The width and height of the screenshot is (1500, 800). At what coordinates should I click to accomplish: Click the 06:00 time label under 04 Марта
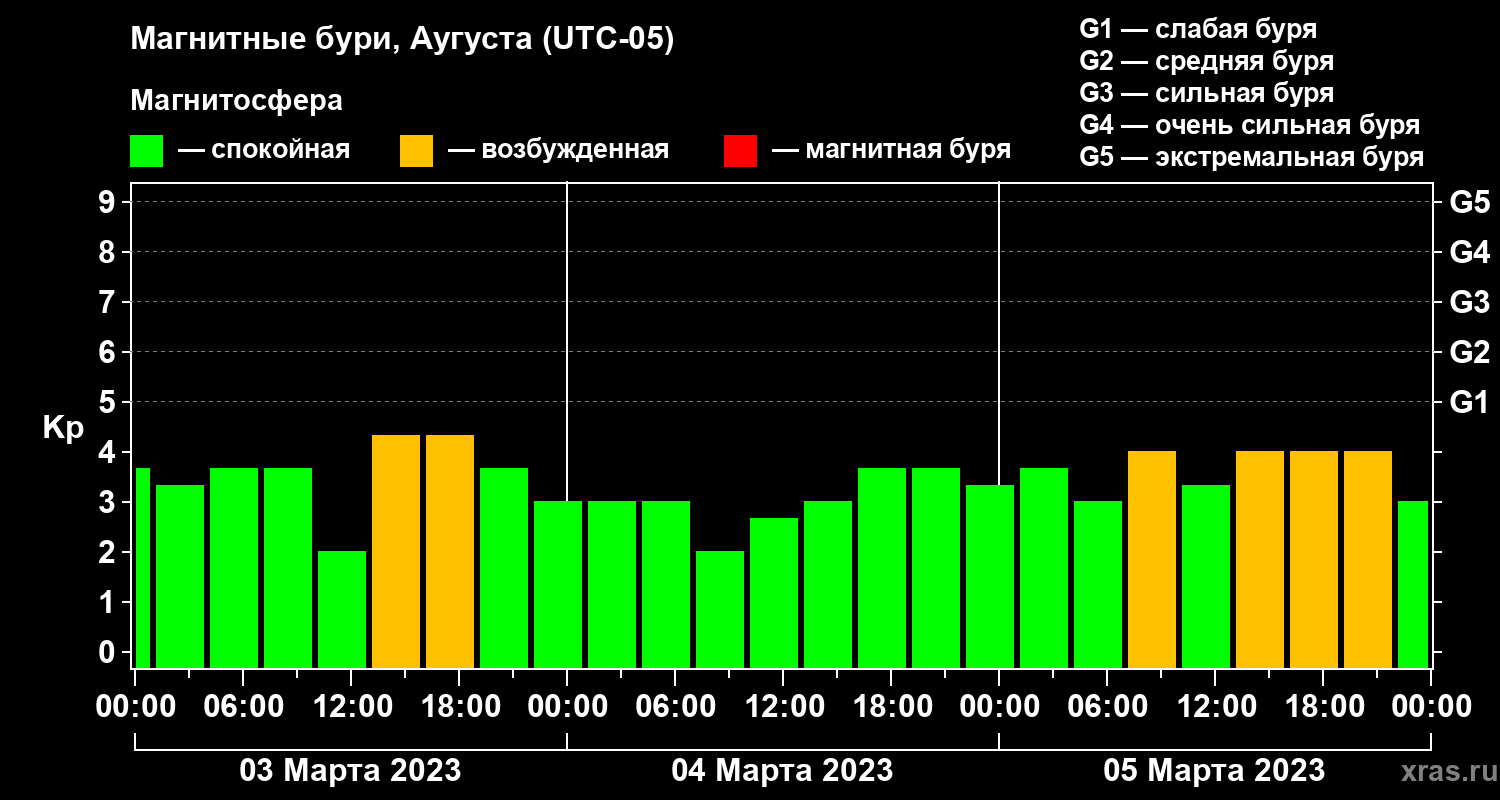(x=674, y=707)
